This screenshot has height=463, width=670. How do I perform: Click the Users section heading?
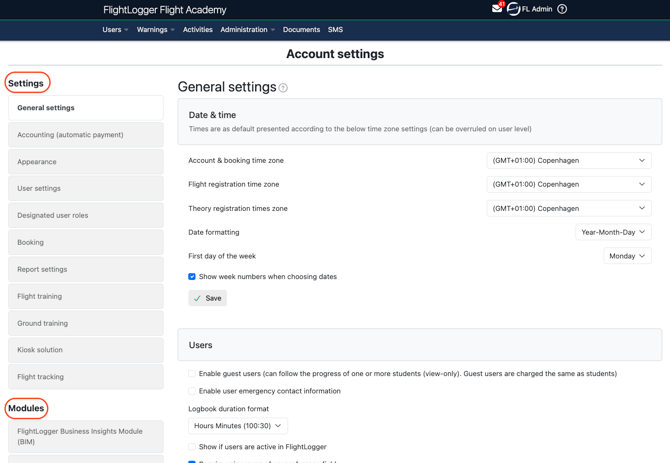click(200, 345)
